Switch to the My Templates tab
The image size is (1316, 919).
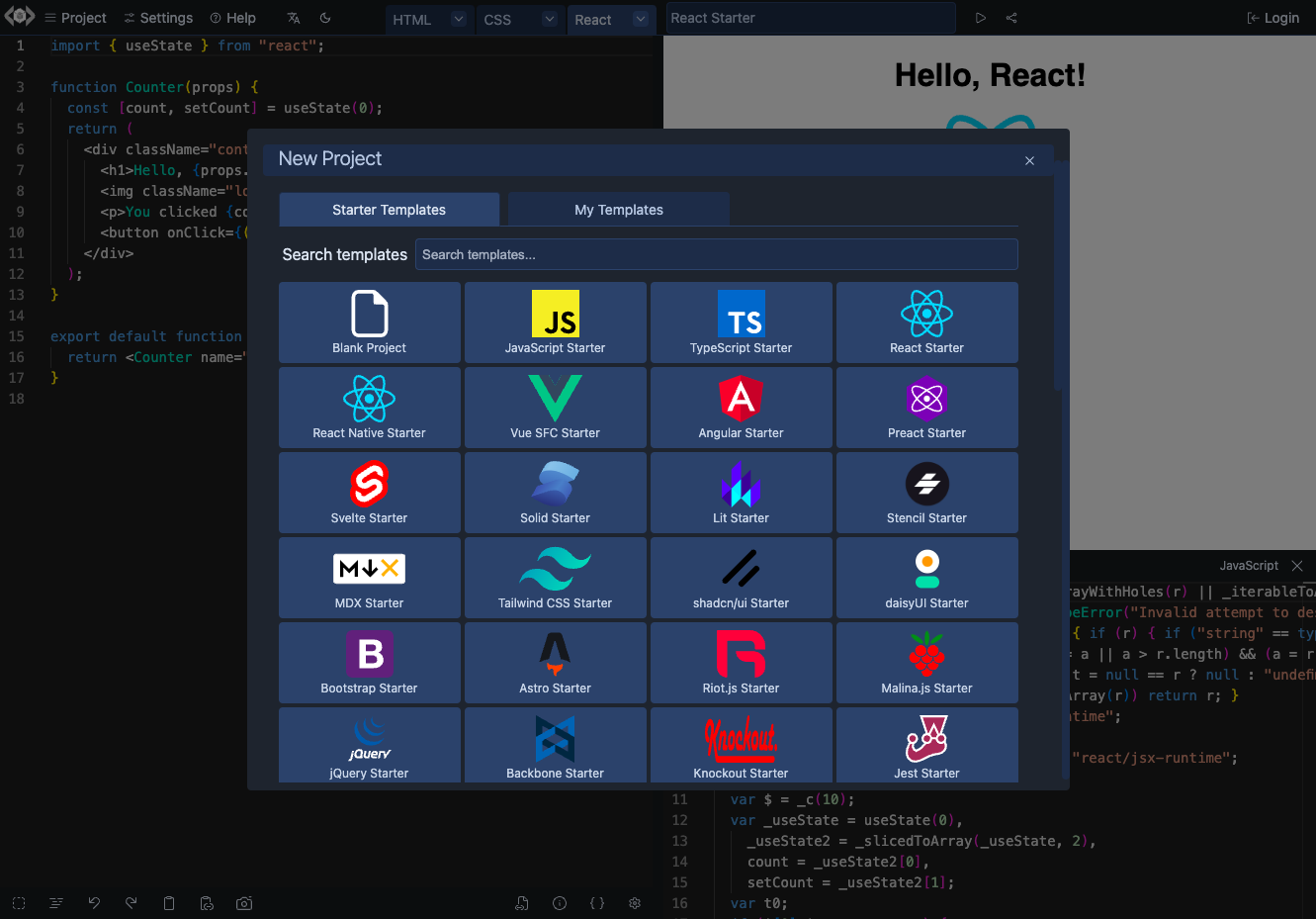619,210
